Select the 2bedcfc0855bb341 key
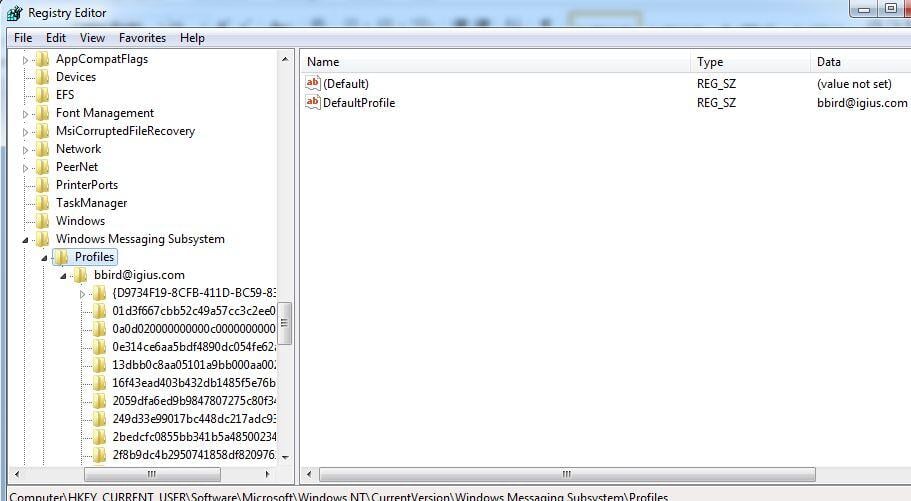The image size is (911, 501). point(194,436)
